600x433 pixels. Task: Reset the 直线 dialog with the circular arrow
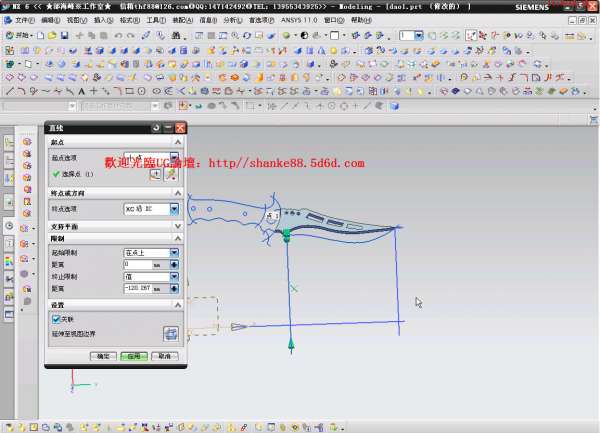[x=156, y=128]
